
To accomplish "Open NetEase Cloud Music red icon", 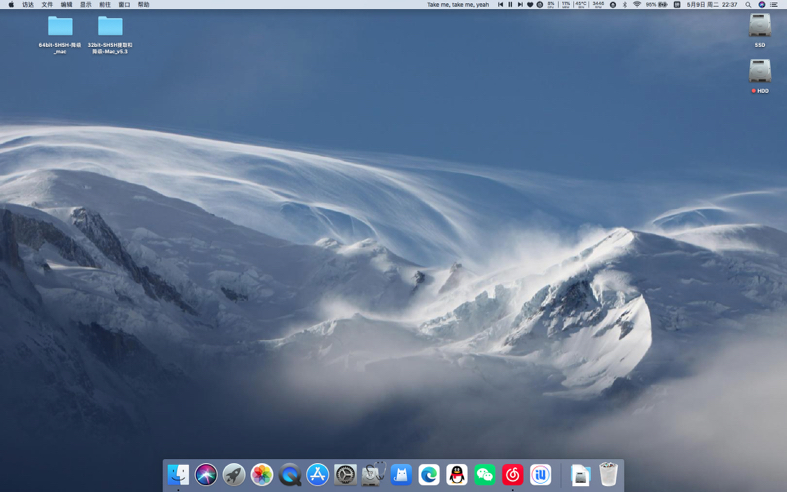I will [x=512, y=474].
